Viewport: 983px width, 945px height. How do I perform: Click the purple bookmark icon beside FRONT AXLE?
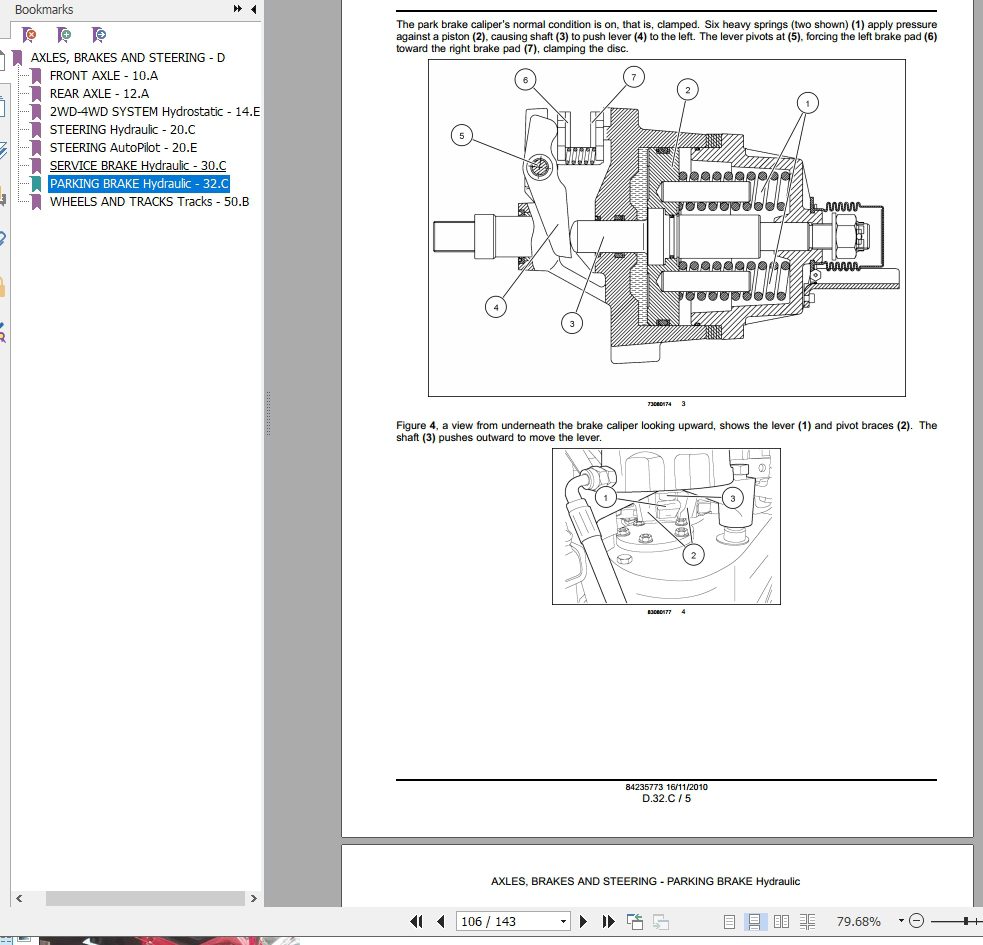point(36,76)
